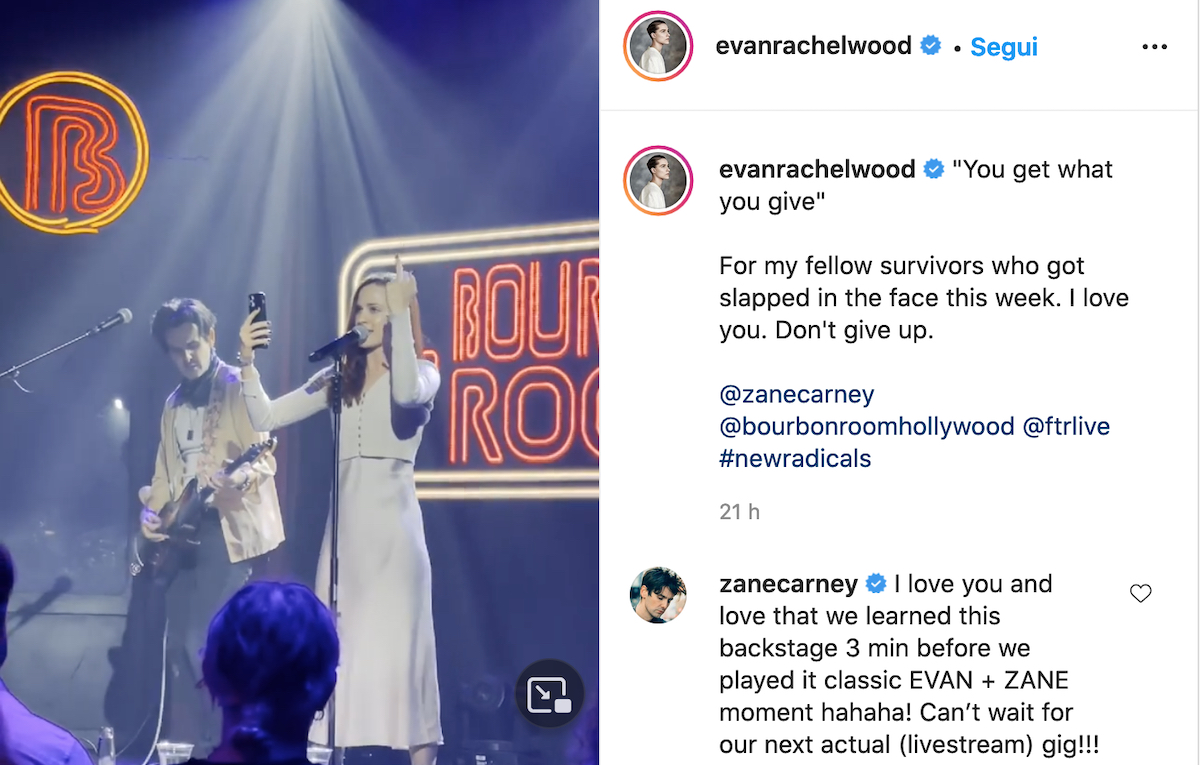Open the evanrachelwood header profile picture

click(x=657, y=47)
